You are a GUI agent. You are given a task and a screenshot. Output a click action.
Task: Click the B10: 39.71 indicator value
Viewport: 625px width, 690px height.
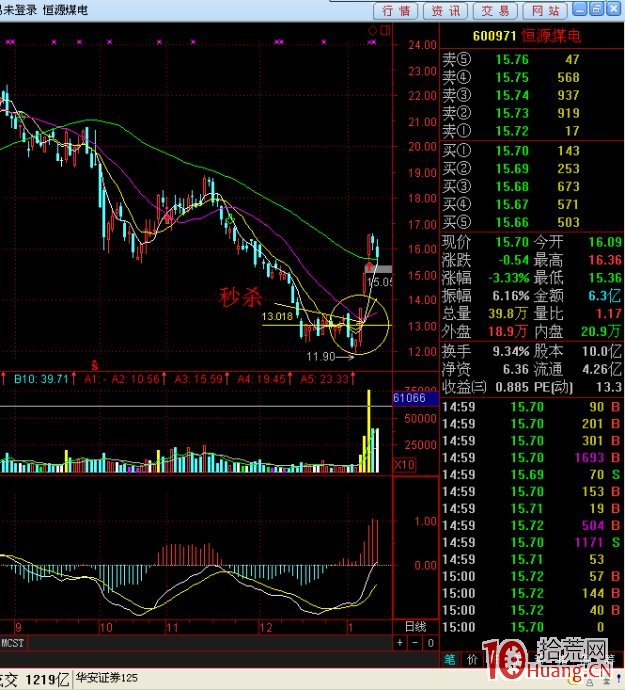(x=41, y=379)
